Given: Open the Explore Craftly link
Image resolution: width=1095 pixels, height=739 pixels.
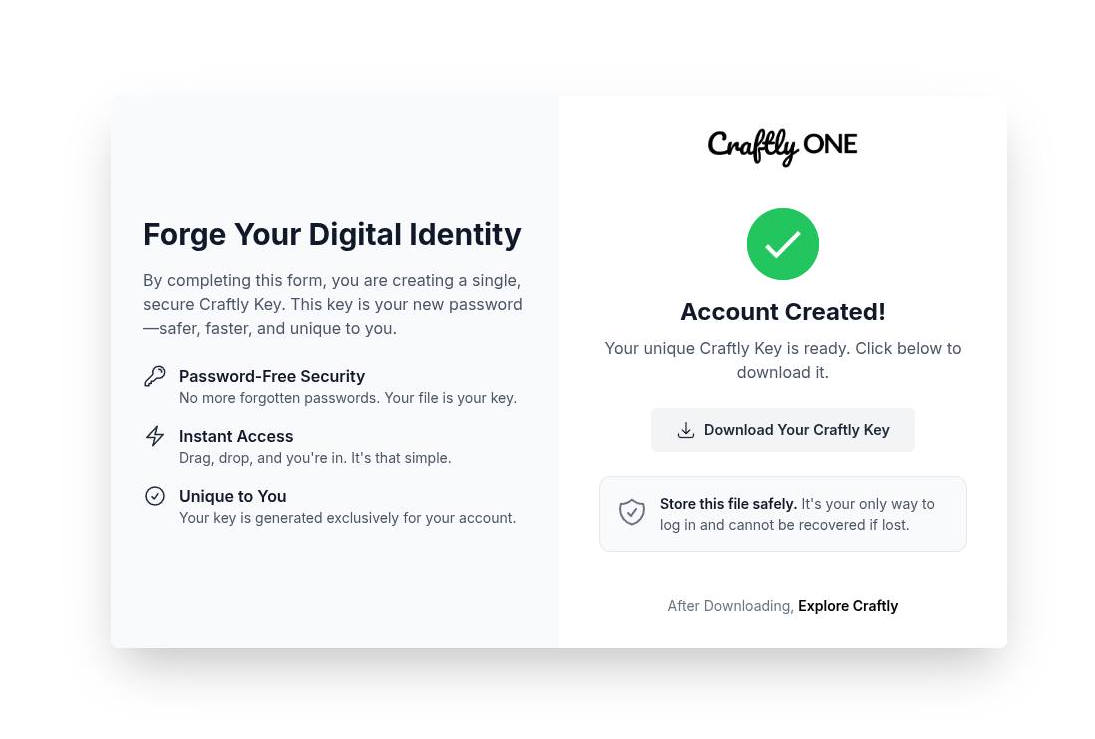Looking at the screenshot, I should coord(848,605).
